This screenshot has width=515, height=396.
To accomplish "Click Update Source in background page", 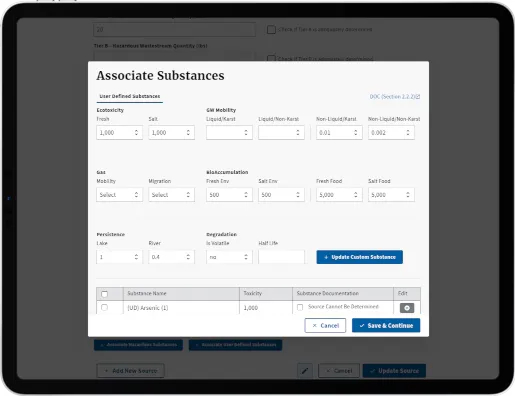I will (x=394, y=371).
